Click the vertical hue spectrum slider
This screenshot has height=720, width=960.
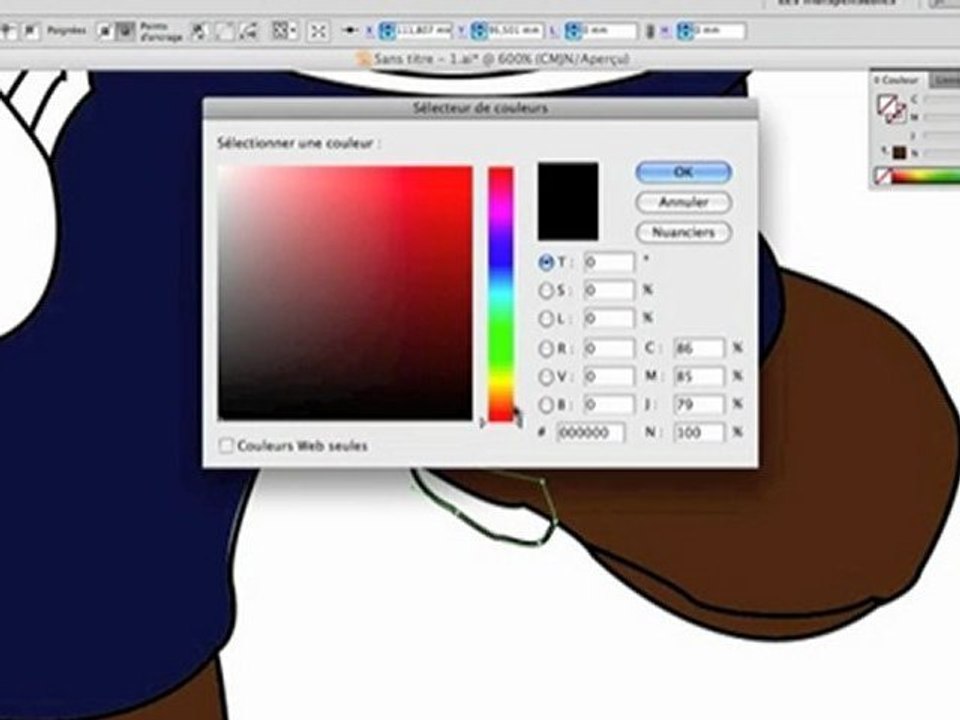click(x=500, y=294)
